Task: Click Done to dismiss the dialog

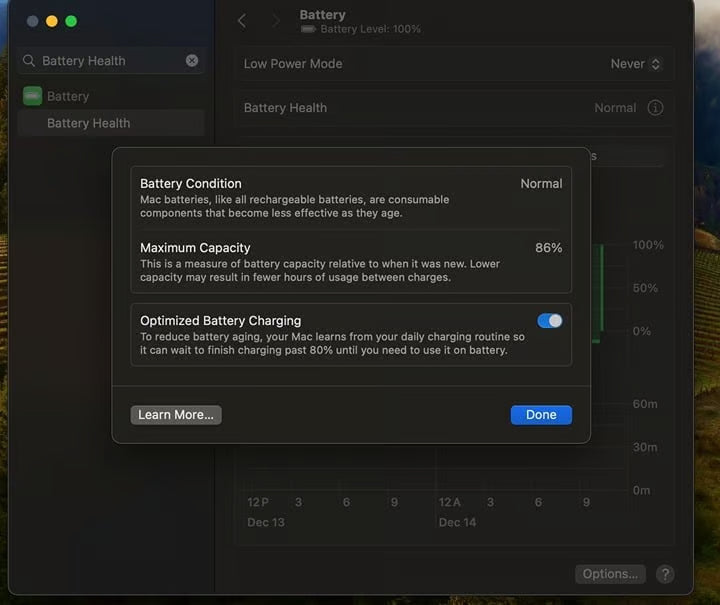Action: 541,415
